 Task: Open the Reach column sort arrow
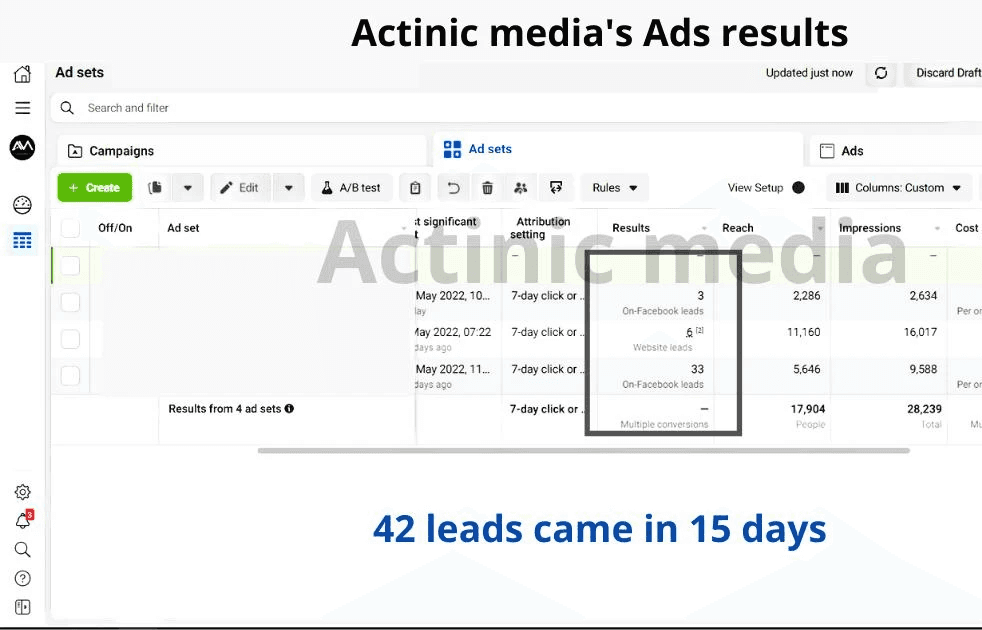coord(820,228)
